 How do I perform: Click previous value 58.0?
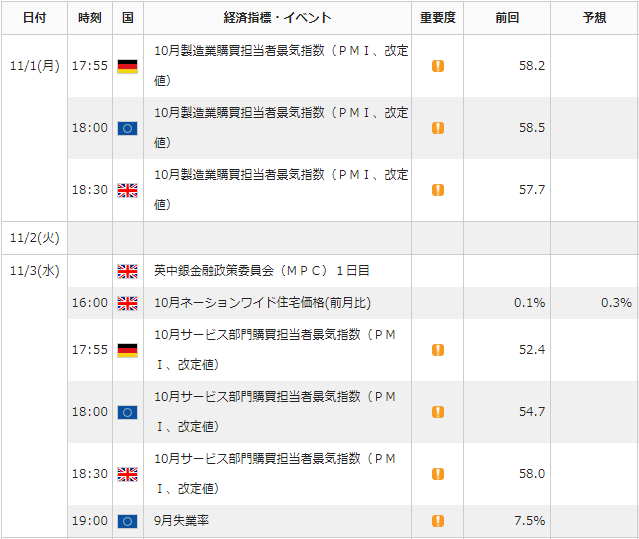coord(532,474)
